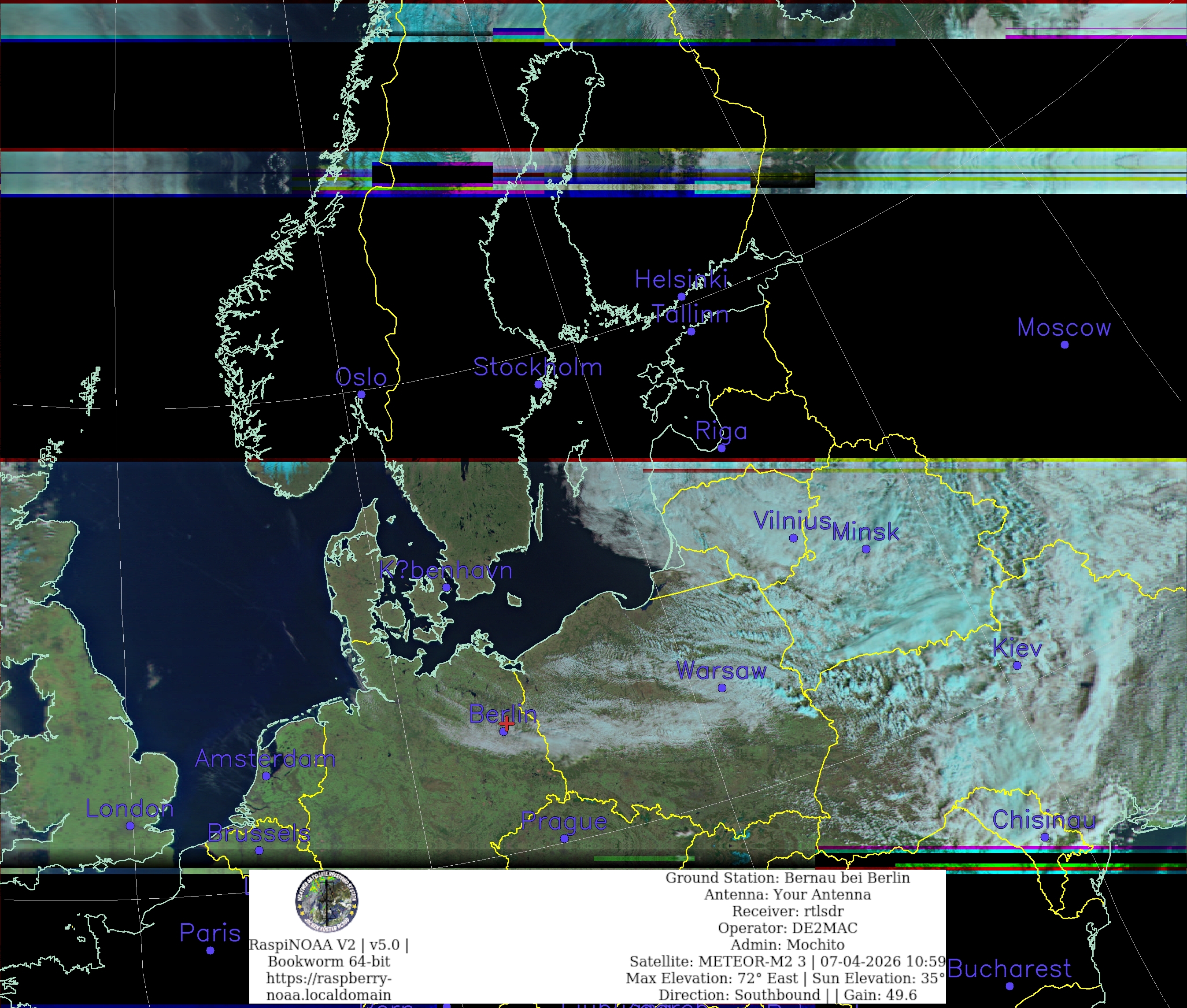
Task: Click the Warsaw city marker dot
Action: (722, 688)
